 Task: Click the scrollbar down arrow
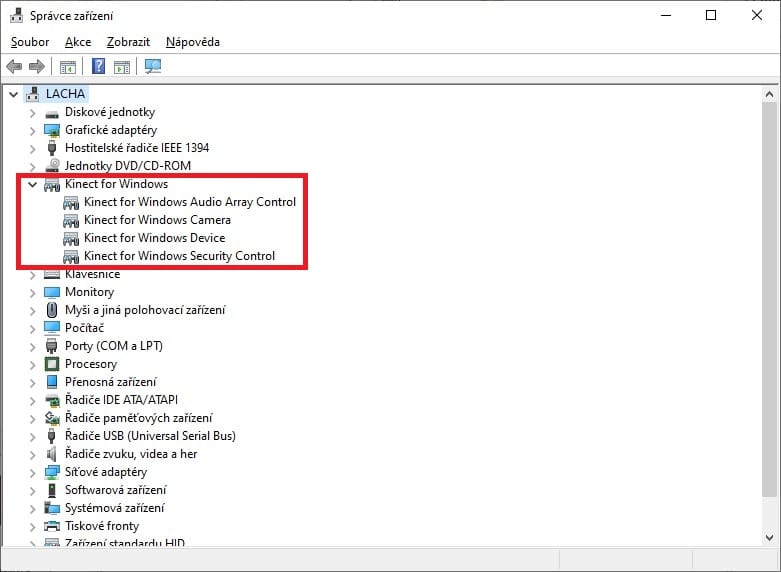point(770,538)
